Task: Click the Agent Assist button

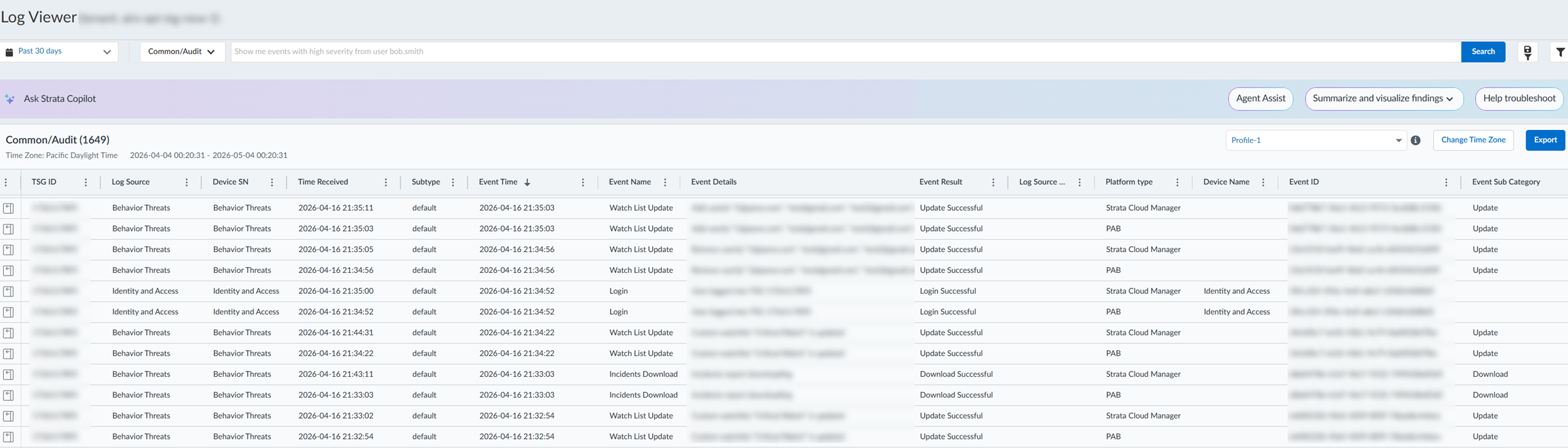Action: click(x=1260, y=99)
